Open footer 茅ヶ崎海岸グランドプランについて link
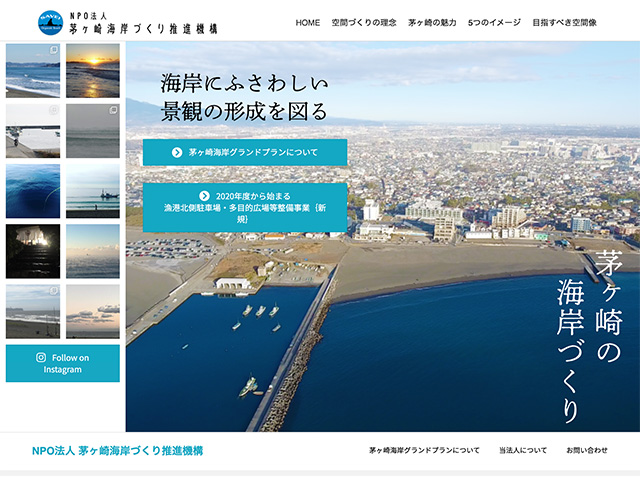The image size is (640, 480). click(424, 450)
